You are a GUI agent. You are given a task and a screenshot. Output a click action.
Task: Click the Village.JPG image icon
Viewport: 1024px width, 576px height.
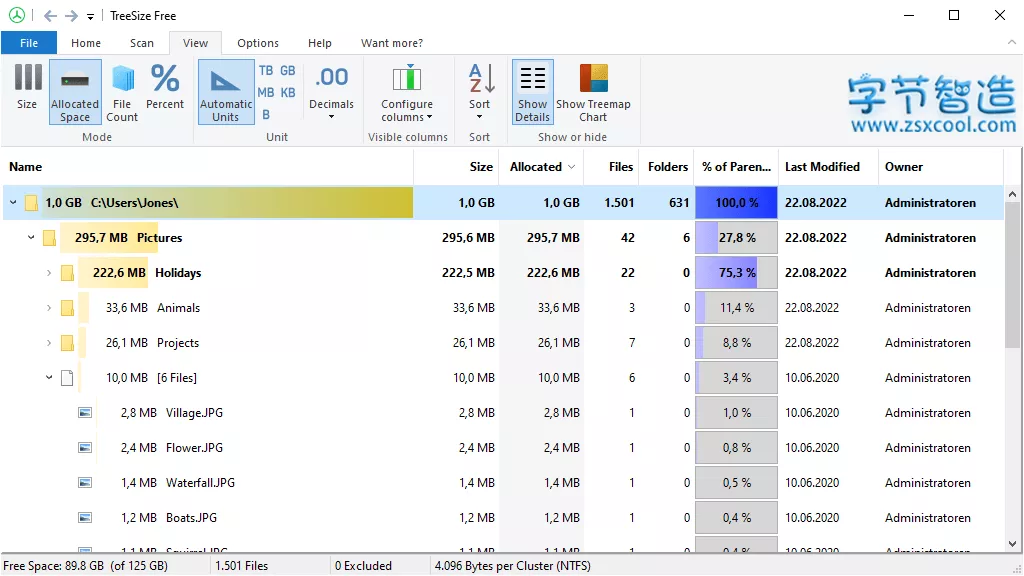coord(85,413)
